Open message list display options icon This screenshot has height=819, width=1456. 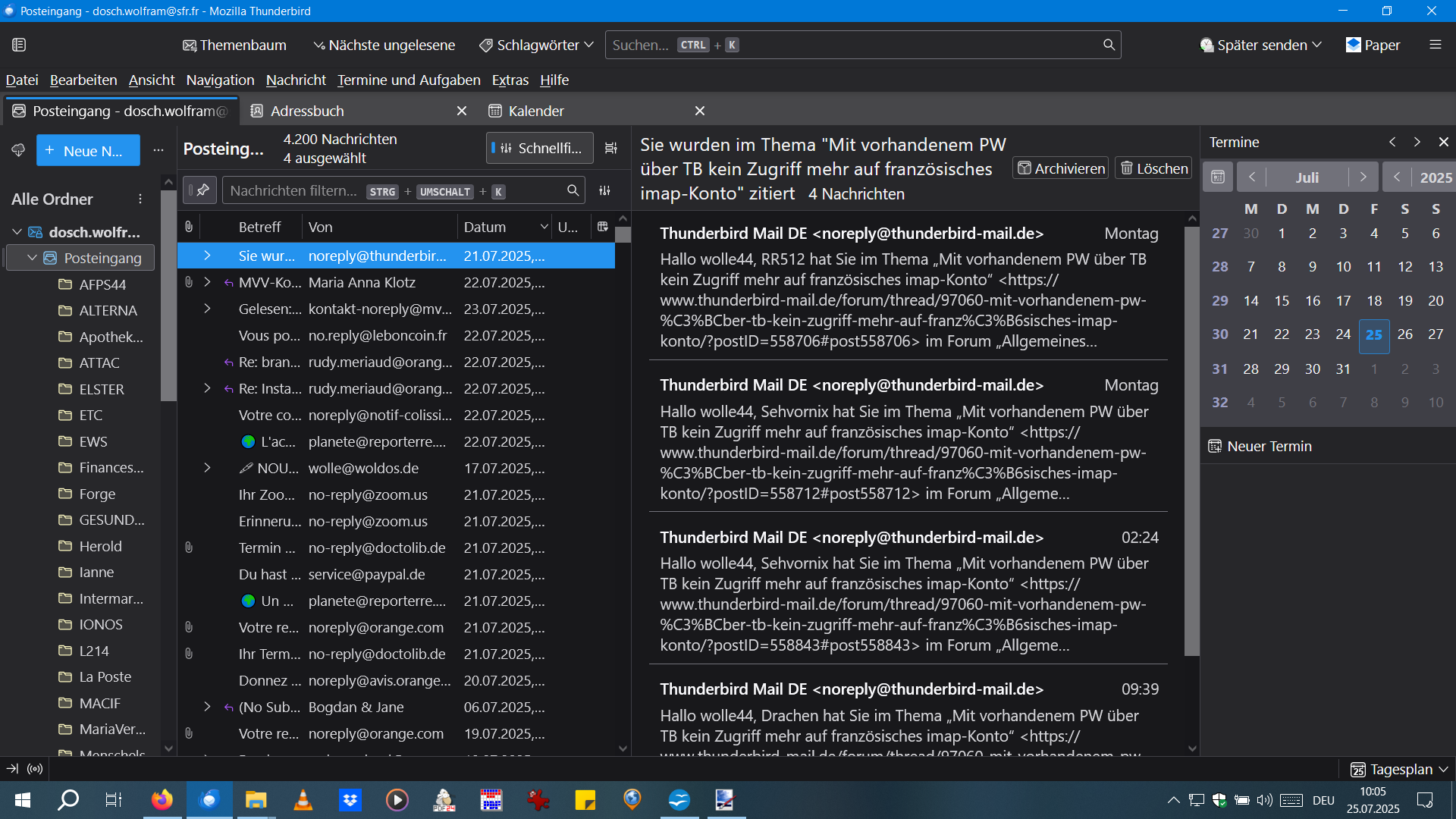click(x=610, y=149)
